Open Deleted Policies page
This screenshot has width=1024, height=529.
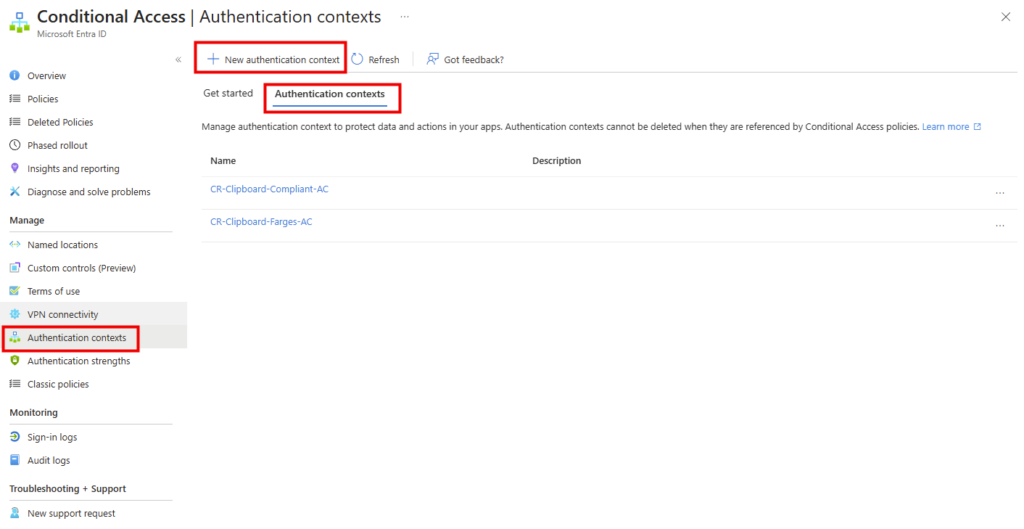(60, 122)
